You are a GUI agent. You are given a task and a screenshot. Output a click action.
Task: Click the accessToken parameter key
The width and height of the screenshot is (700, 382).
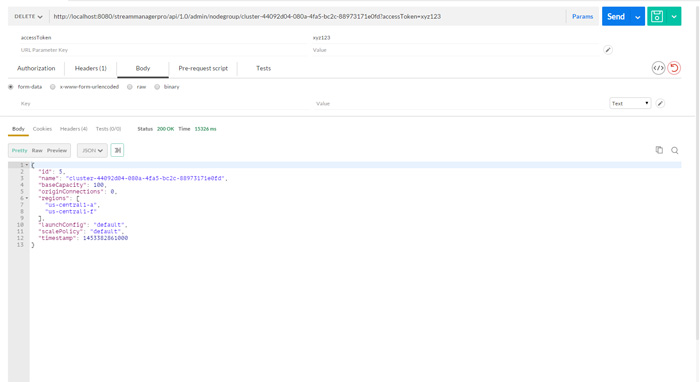pos(36,38)
